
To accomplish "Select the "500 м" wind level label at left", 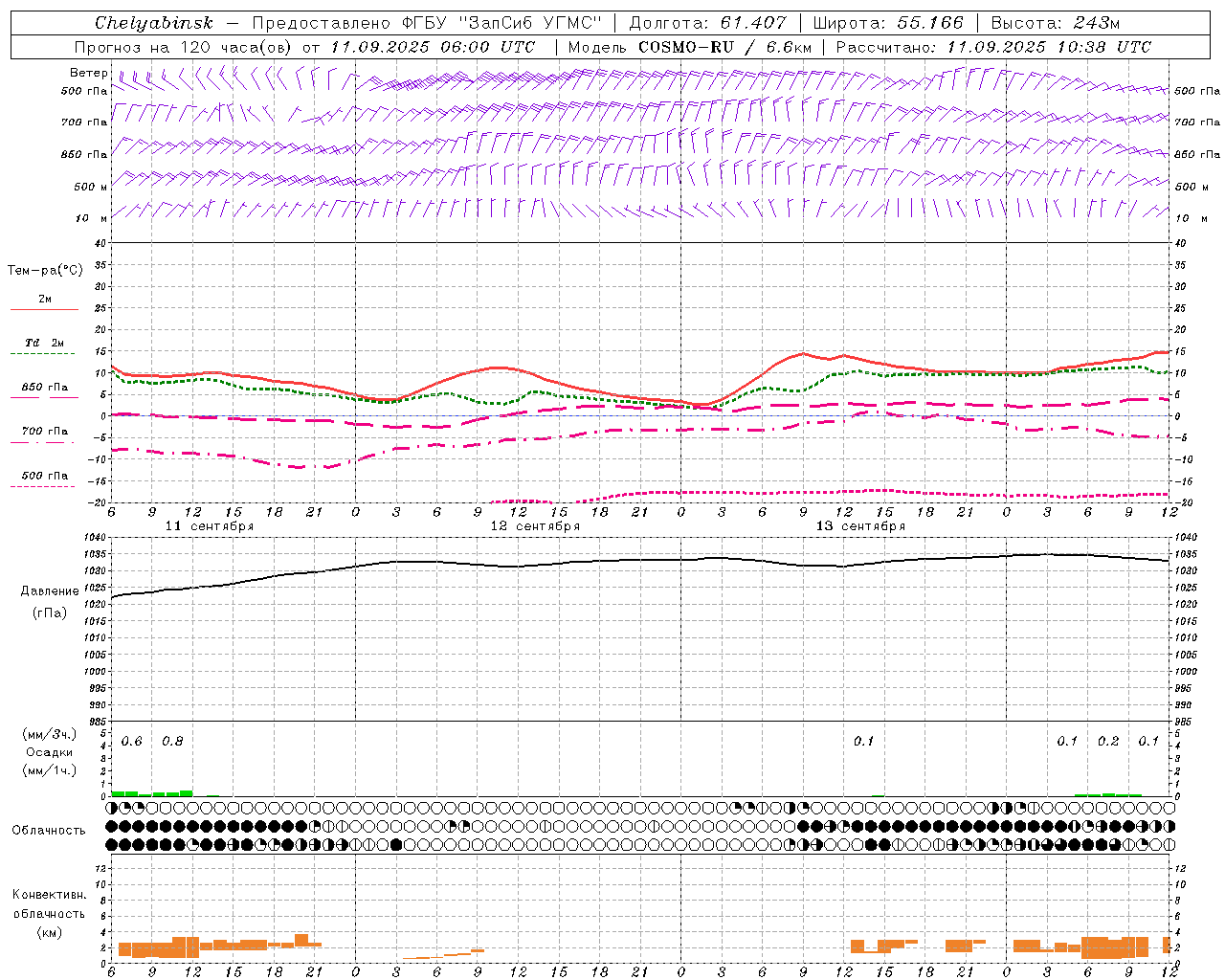I will point(91,187).
